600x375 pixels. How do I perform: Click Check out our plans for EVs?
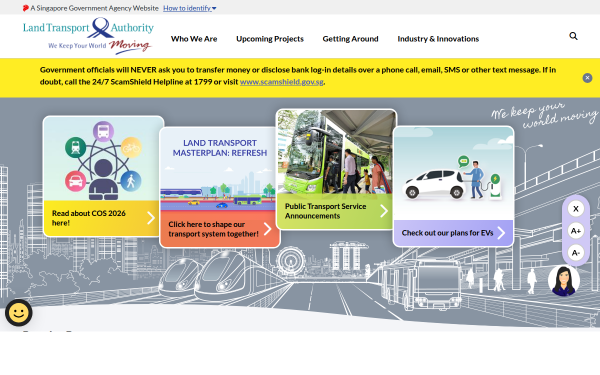coord(447,233)
